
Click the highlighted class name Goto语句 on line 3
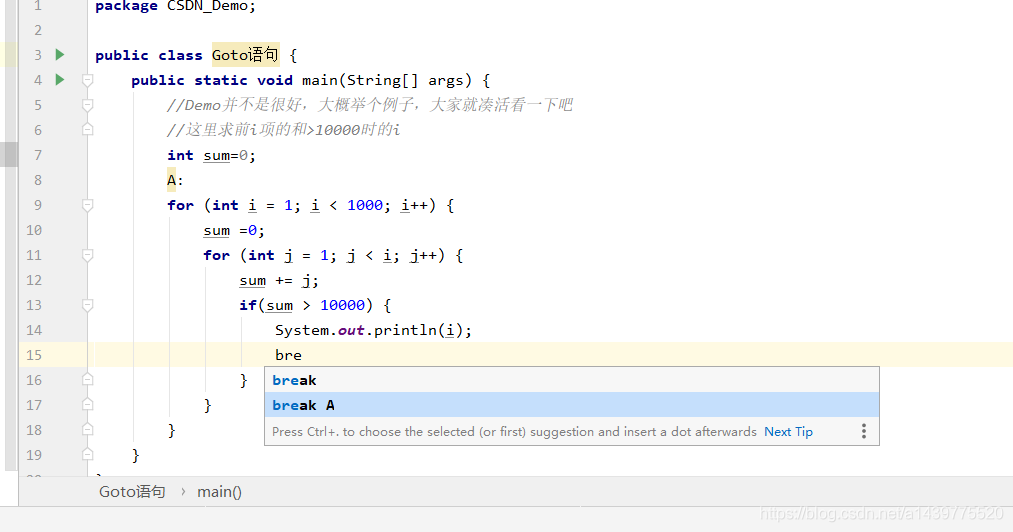(x=245, y=55)
